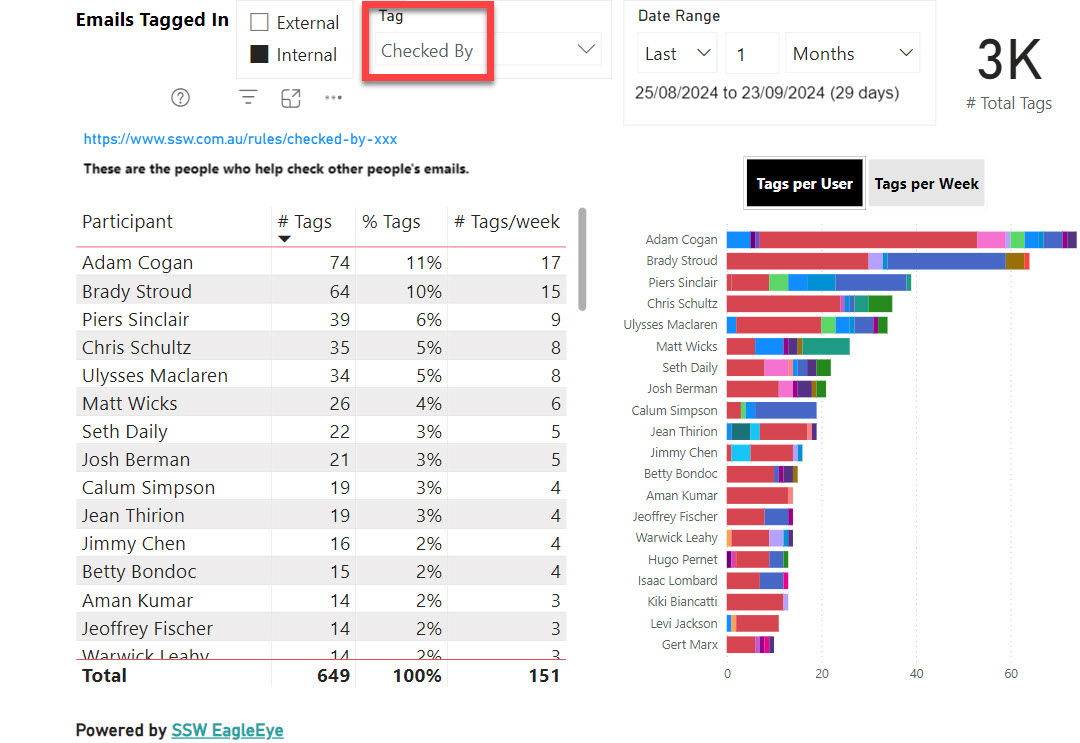Open the more options ellipsis menu
Image resolution: width=1080 pixels, height=743 pixels.
(334, 97)
